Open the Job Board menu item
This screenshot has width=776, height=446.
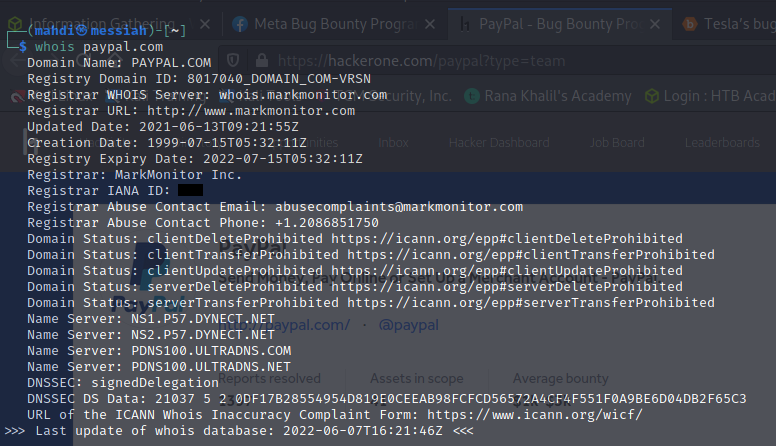pos(617,143)
